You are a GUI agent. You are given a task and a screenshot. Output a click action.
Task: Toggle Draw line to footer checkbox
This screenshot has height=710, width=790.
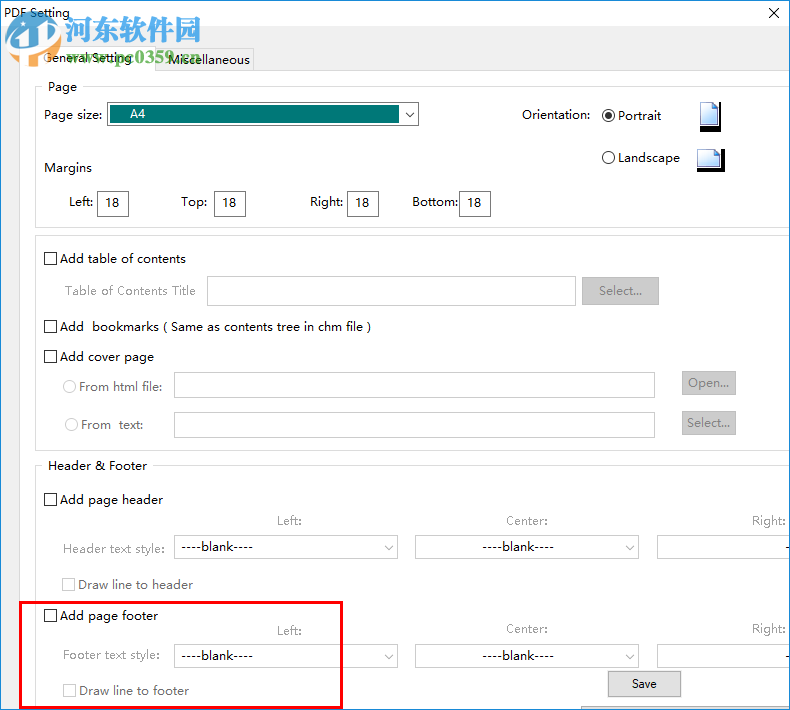click(x=70, y=690)
